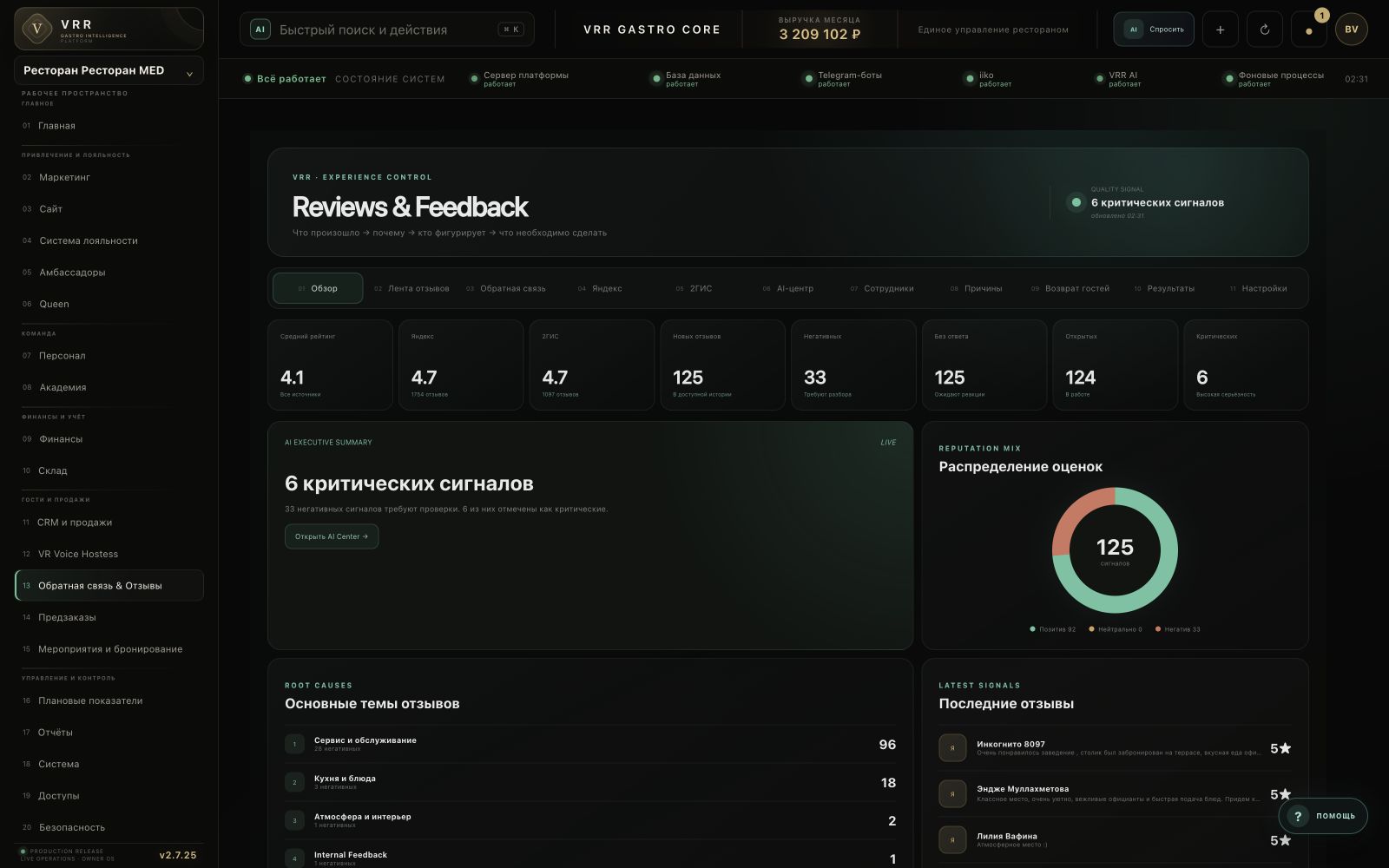Click the number 2 badge for Кухня и блюда
This screenshot has height=868, width=1389.
click(294, 782)
